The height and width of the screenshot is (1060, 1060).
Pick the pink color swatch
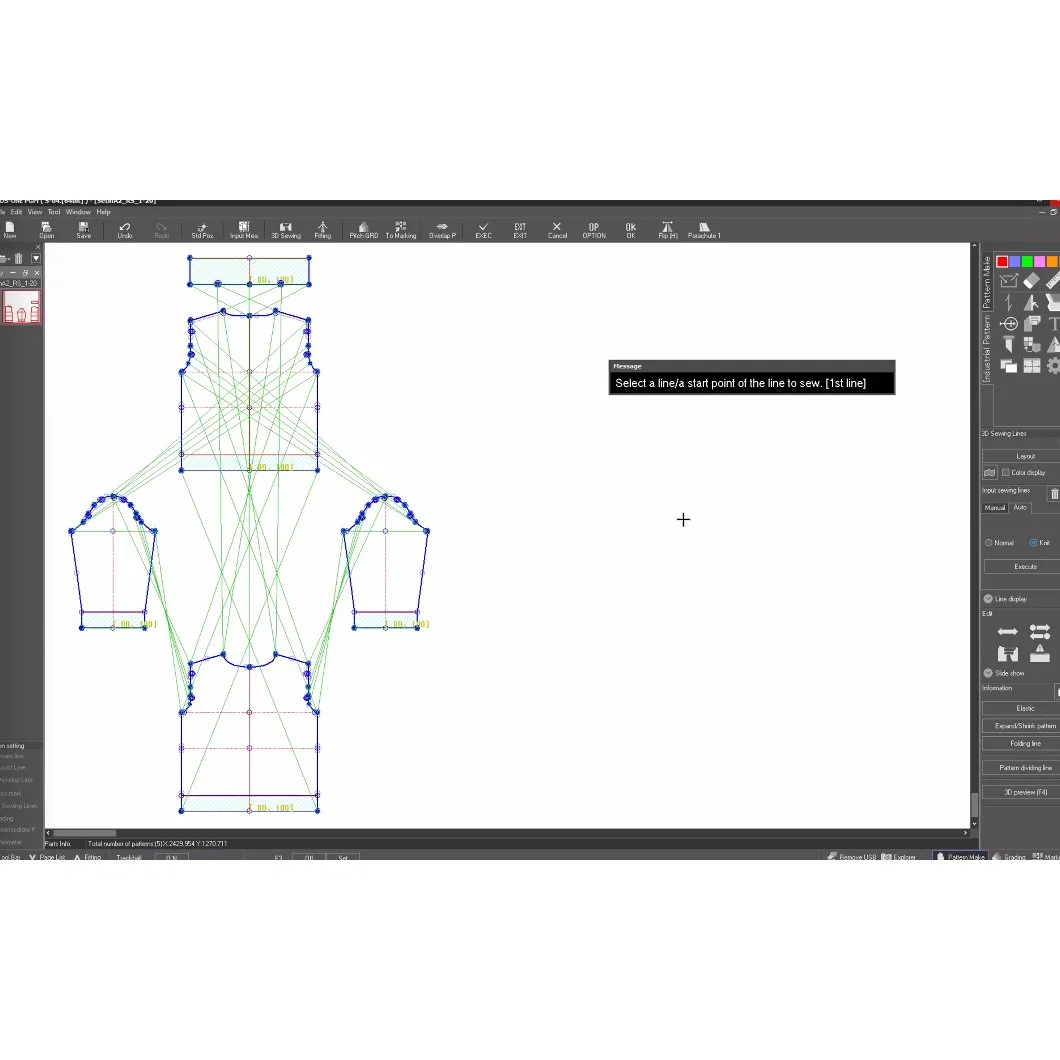1040,262
